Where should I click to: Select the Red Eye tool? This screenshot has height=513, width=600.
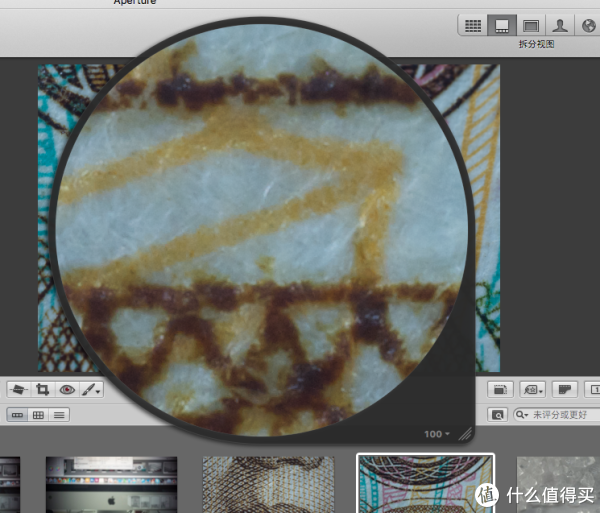[x=67, y=389]
